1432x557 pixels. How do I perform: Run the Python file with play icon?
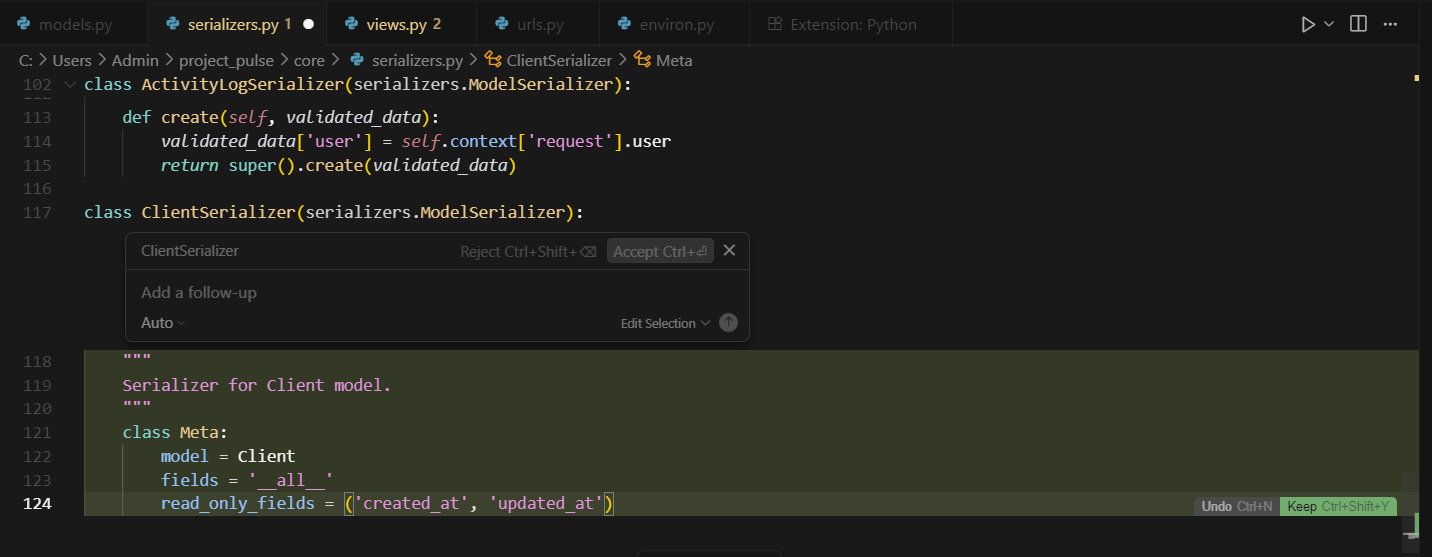[1308, 24]
